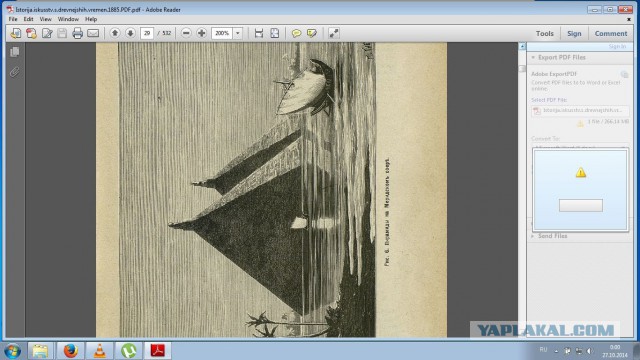Image resolution: width=640 pixels, height=360 pixels.
Task: Open the Comment pane
Action: 611,33
